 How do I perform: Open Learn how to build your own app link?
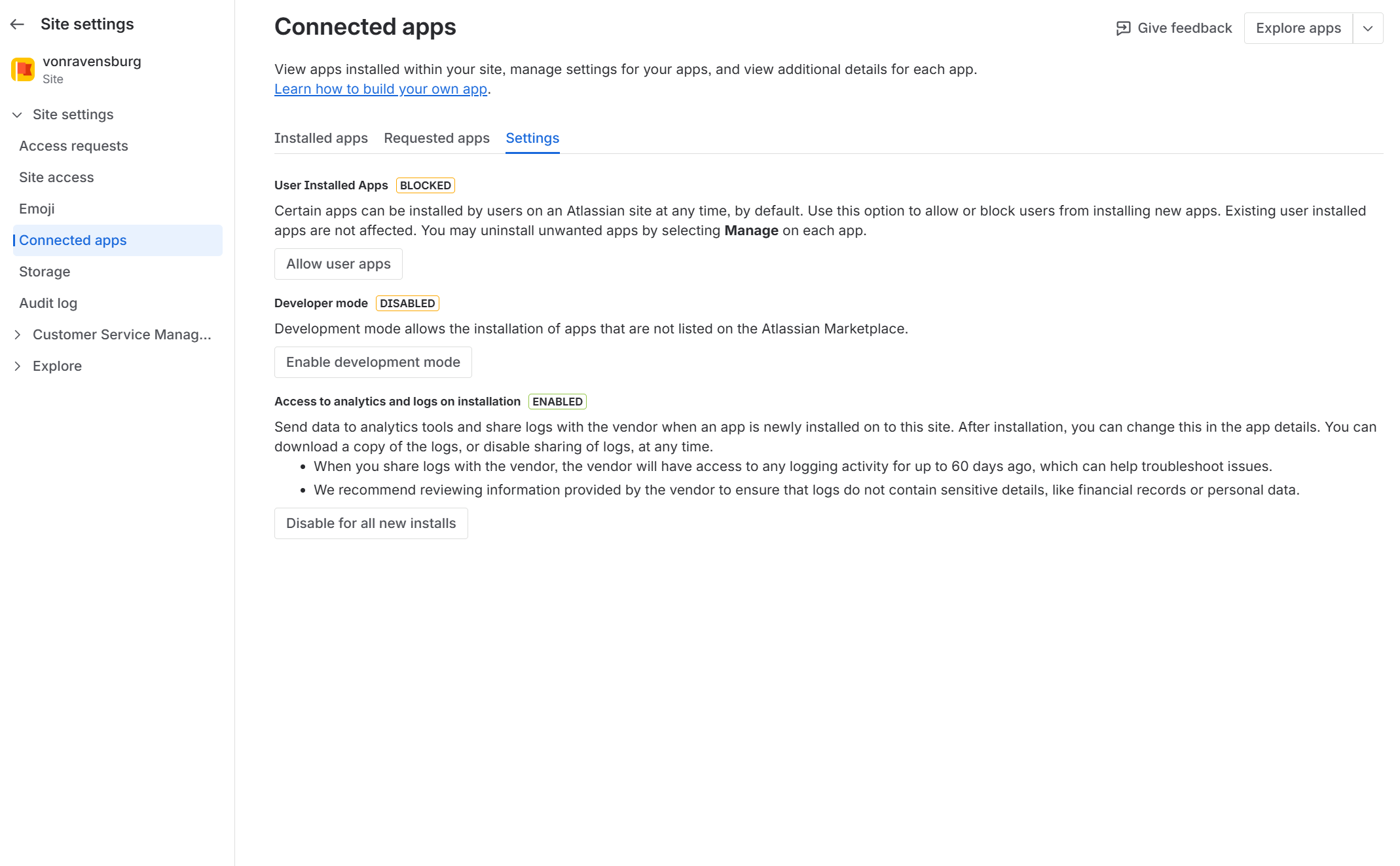click(380, 89)
